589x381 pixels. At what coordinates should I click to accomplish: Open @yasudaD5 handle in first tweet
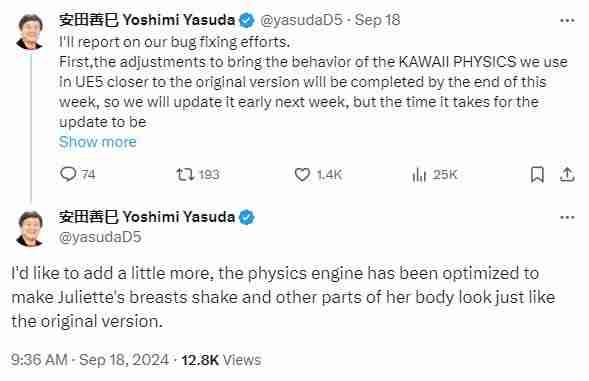[302, 20]
